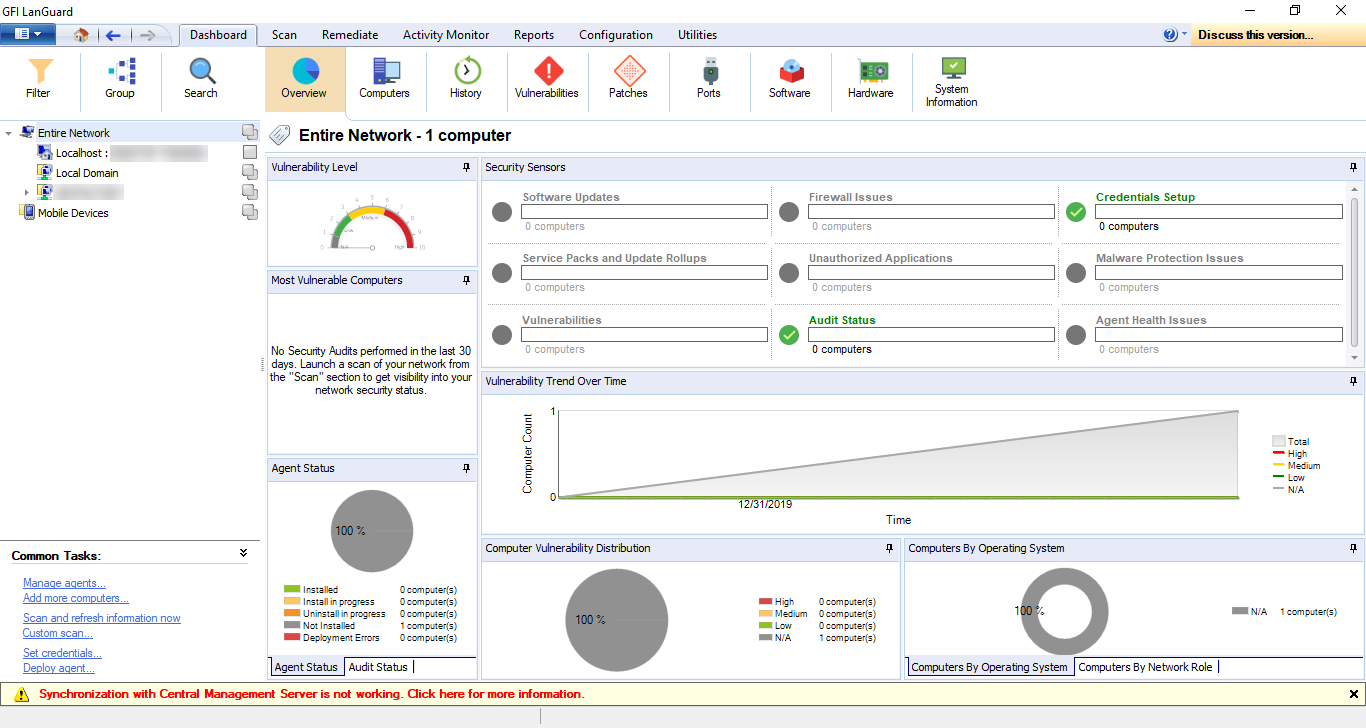The image size is (1366, 728).
Task: Open the Search tool
Action: tap(201, 79)
